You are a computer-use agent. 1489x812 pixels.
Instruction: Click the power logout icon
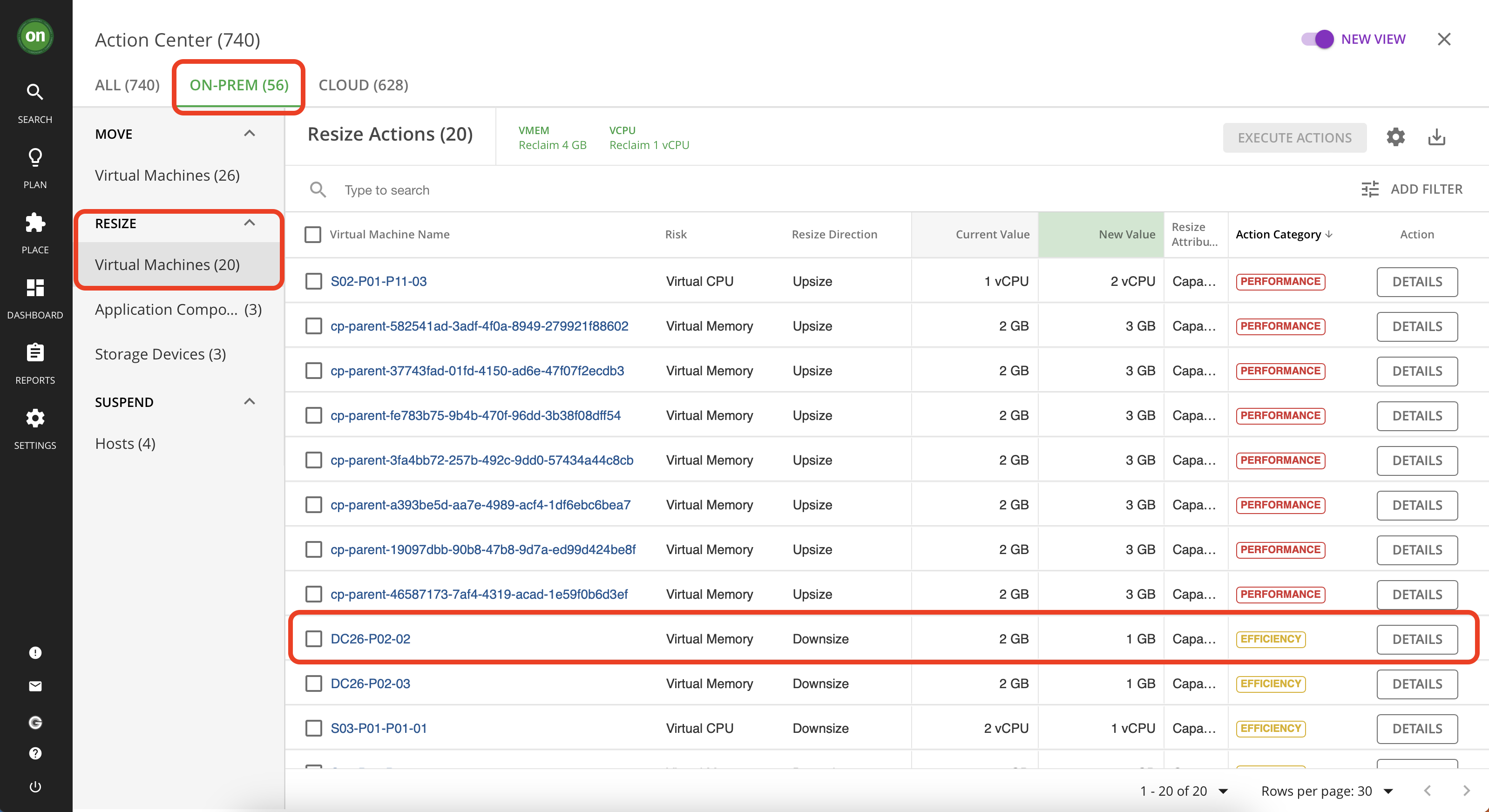click(x=35, y=786)
